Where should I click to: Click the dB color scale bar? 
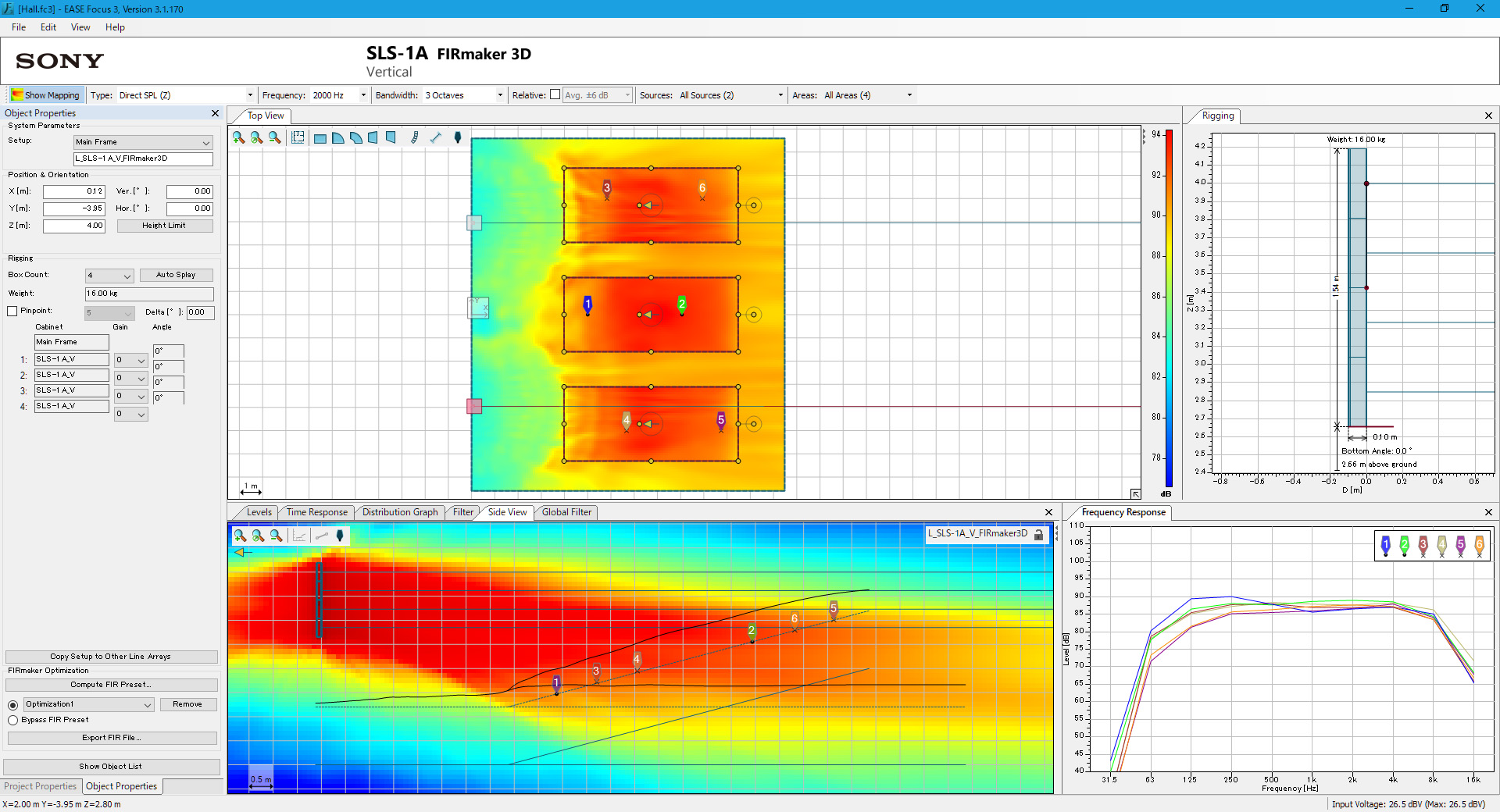pyautogui.click(x=1169, y=310)
